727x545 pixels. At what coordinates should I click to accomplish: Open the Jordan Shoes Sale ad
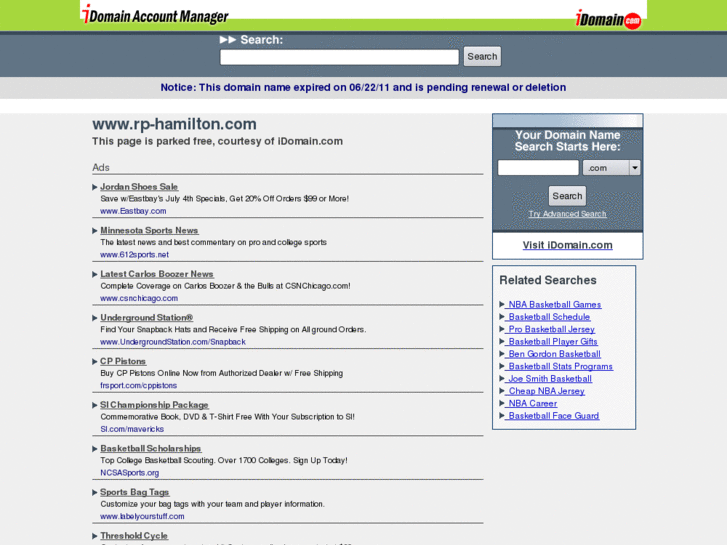tap(139, 186)
